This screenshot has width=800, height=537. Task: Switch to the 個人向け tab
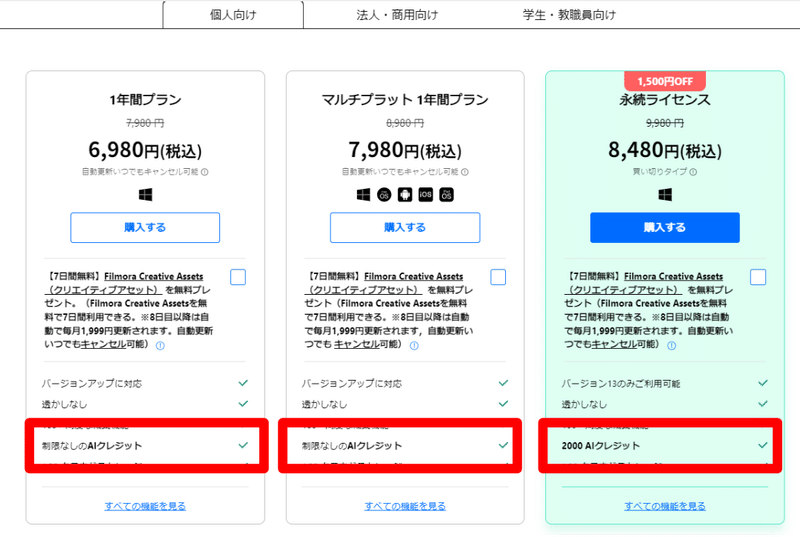(233, 15)
